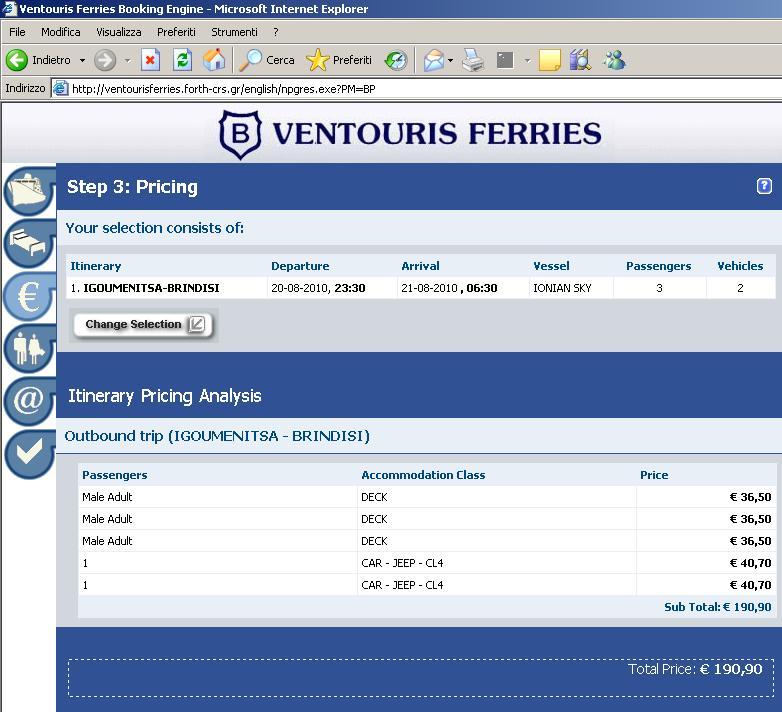This screenshot has height=712, width=782.
Task: Click the Outbound trip (IGOUMENITSA - BRINDISI) heading
Action: pos(217,436)
